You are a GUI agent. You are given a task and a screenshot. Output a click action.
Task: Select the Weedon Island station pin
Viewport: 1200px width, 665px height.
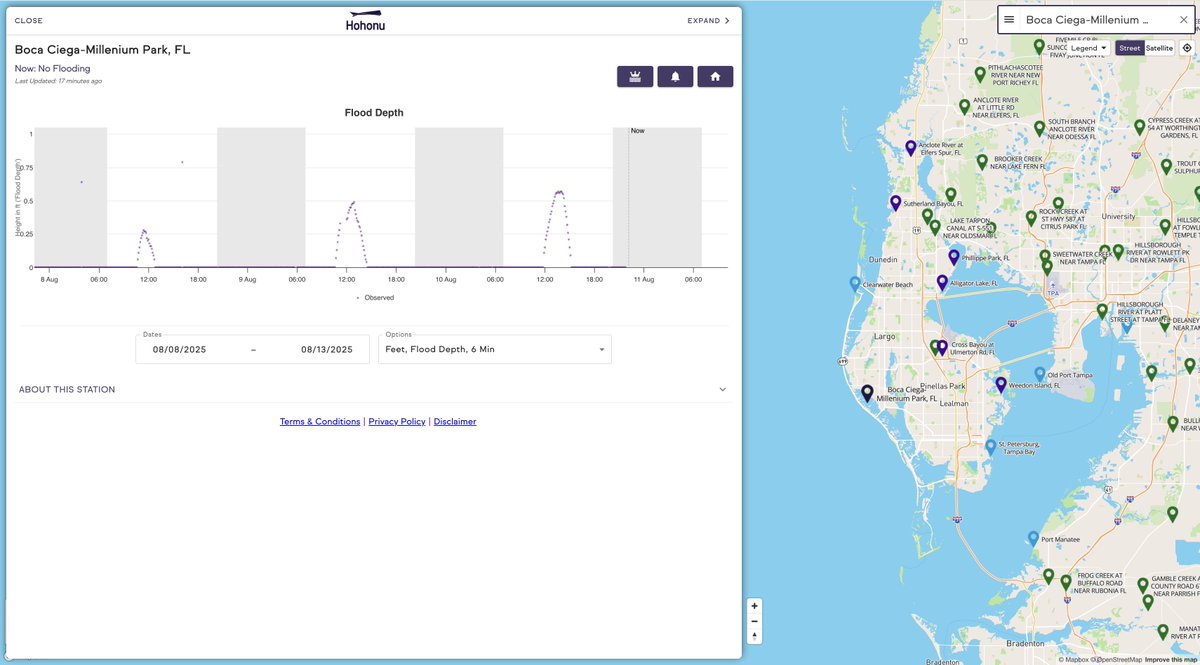pyautogui.click(x=1001, y=385)
